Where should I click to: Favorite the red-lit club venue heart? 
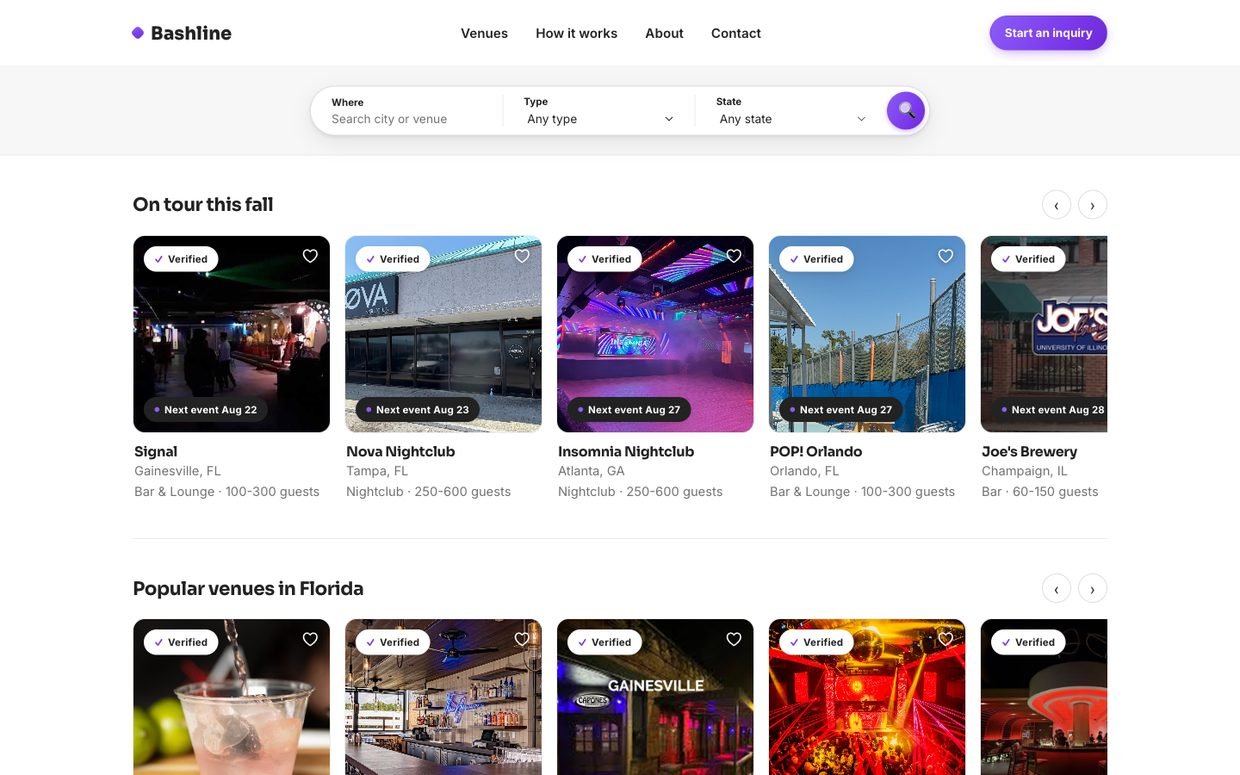click(946, 639)
